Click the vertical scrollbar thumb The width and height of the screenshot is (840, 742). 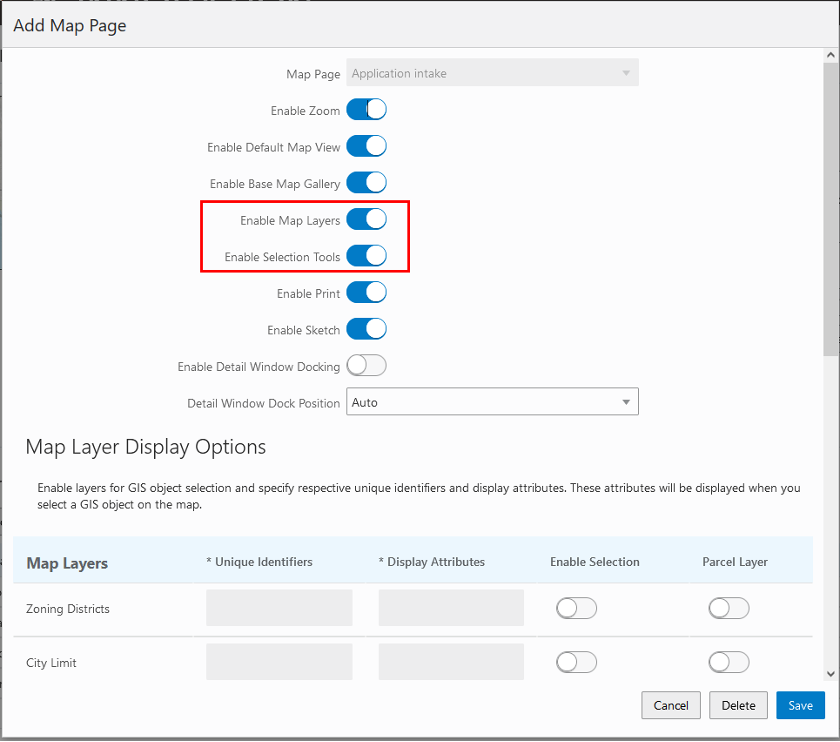click(x=831, y=209)
